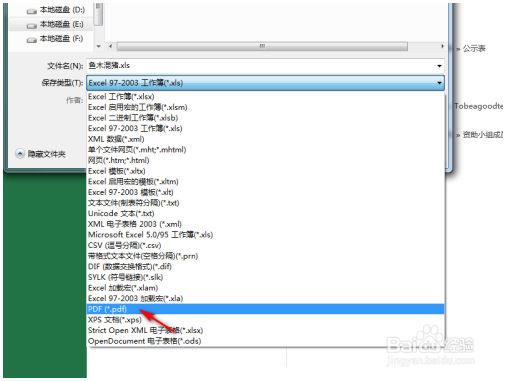Select Excel 模板(*.xltx) option
This screenshot has height=381, width=506.
(265, 171)
